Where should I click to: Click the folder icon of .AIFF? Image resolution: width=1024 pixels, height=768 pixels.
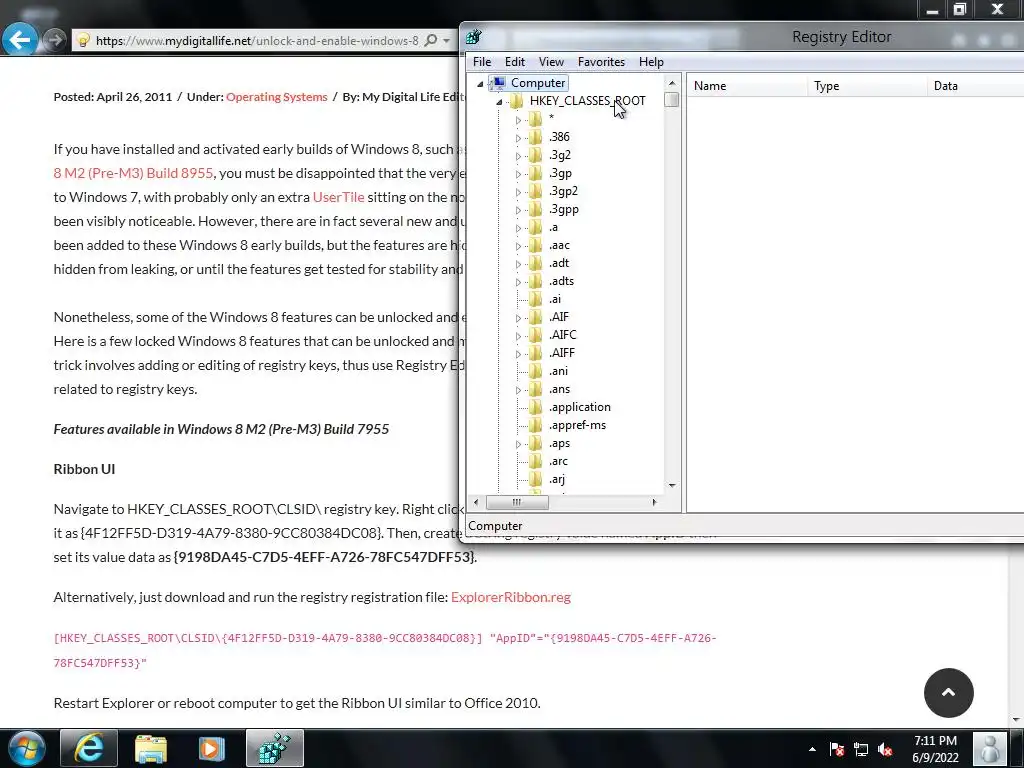pyautogui.click(x=536, y=353)
